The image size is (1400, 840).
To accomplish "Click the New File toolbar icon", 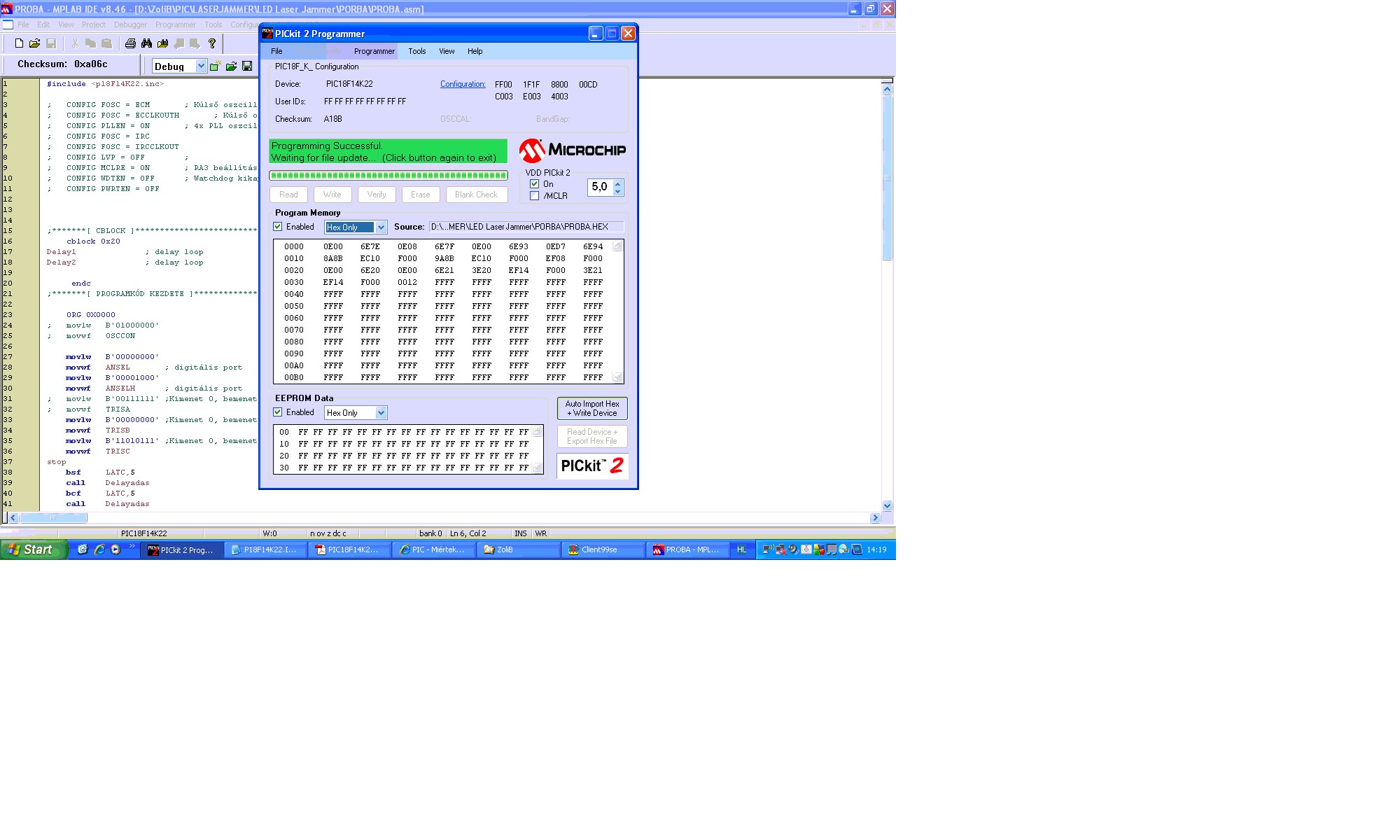I will (x=19, y=43).
